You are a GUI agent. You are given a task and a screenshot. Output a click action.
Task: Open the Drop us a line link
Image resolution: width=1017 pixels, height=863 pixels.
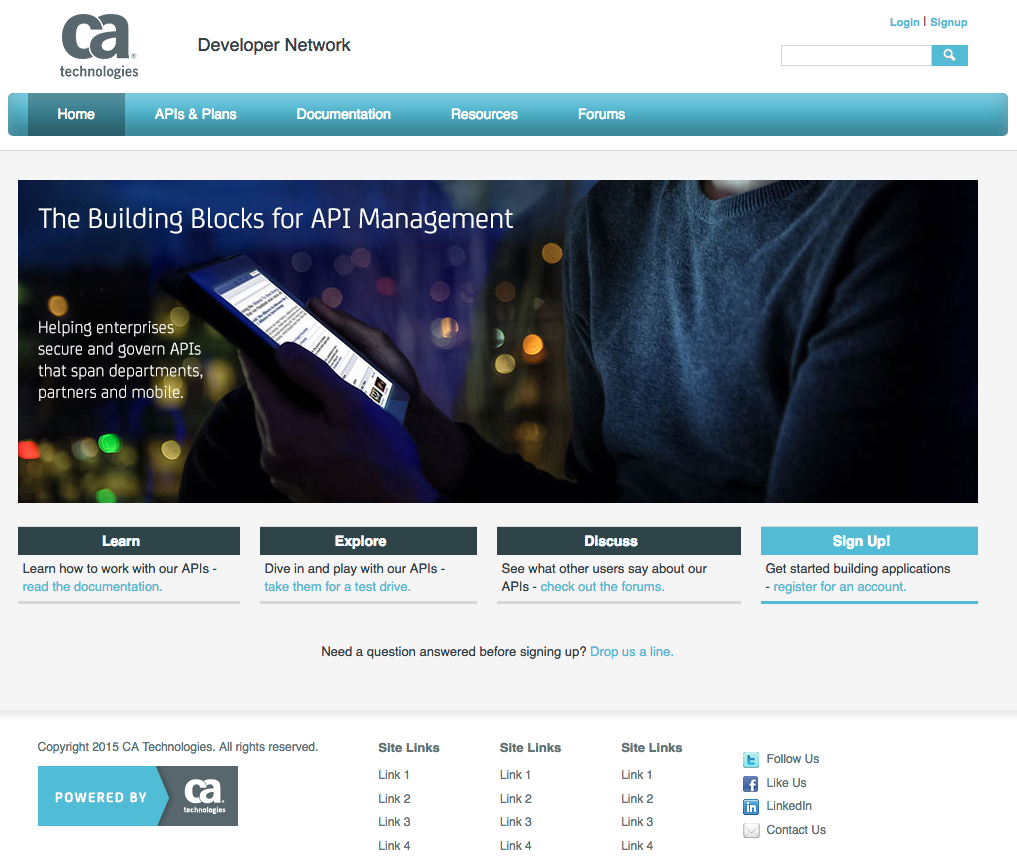(x=631, y=651)
